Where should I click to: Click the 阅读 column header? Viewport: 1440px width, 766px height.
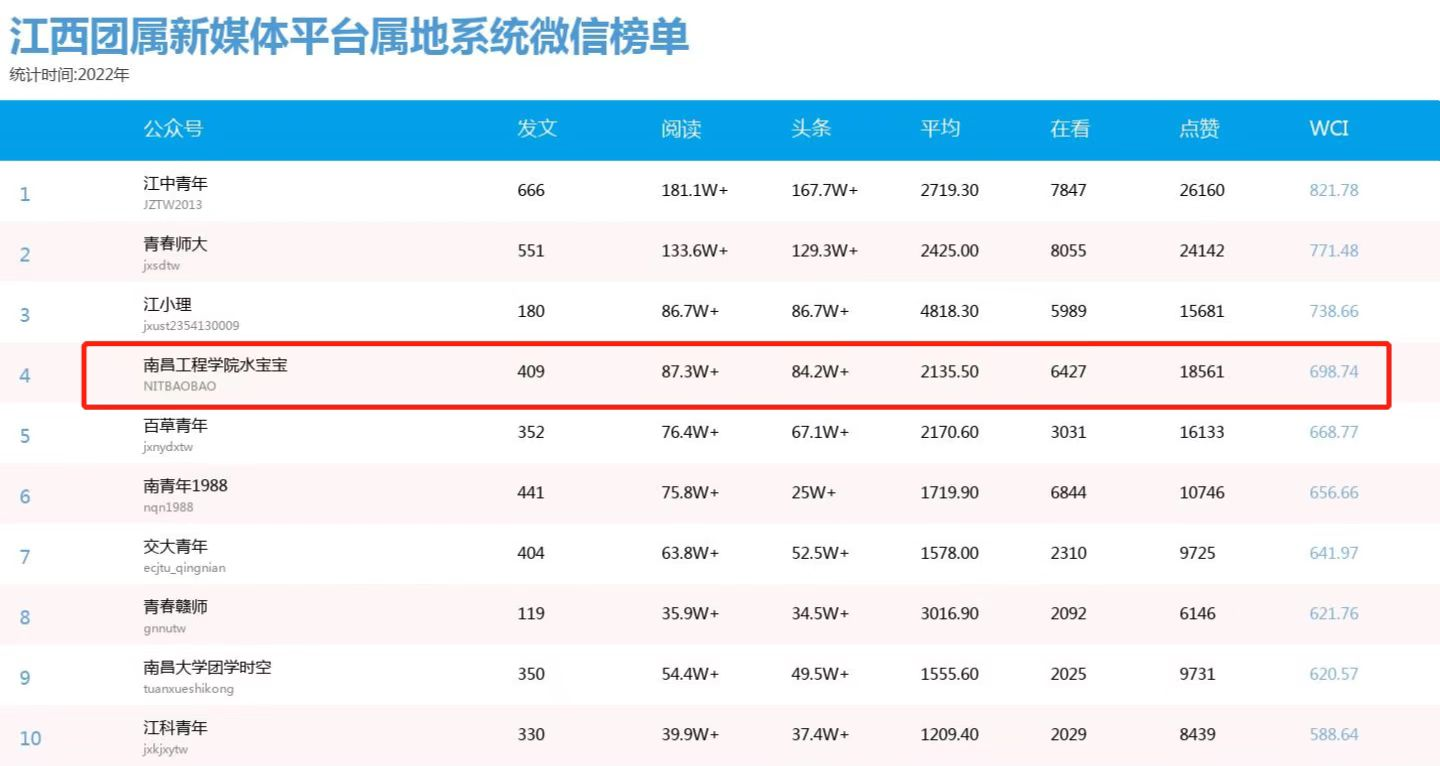(681, 129)
